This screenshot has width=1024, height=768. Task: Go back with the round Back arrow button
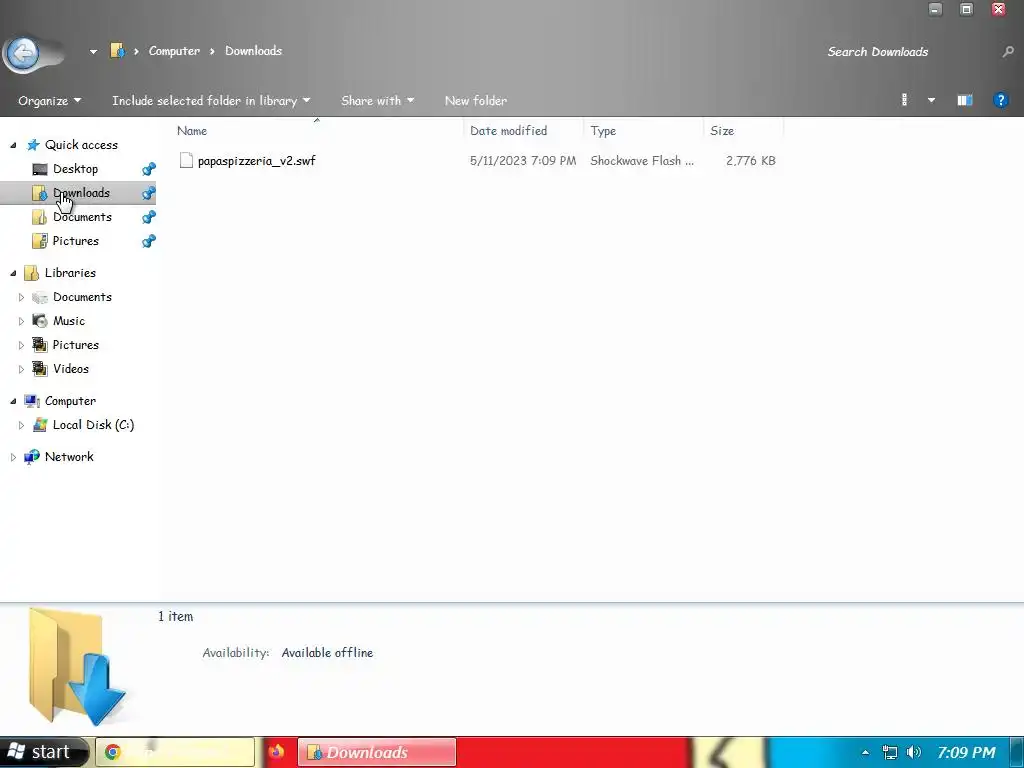(x=24, y=53)
